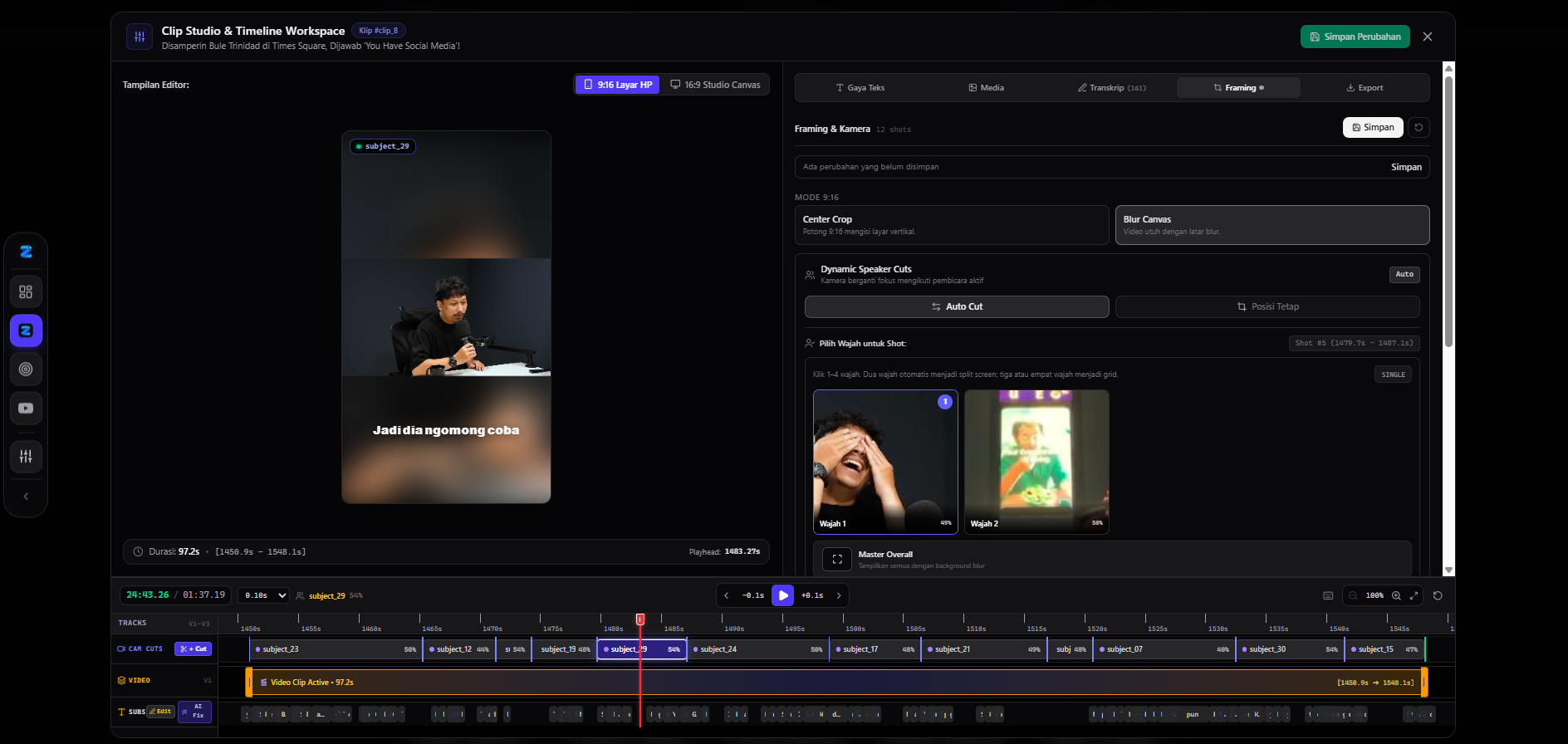Click the timeline reset rotate icon
Viewport: 1568px width, 744px height.
(1438, 595)
